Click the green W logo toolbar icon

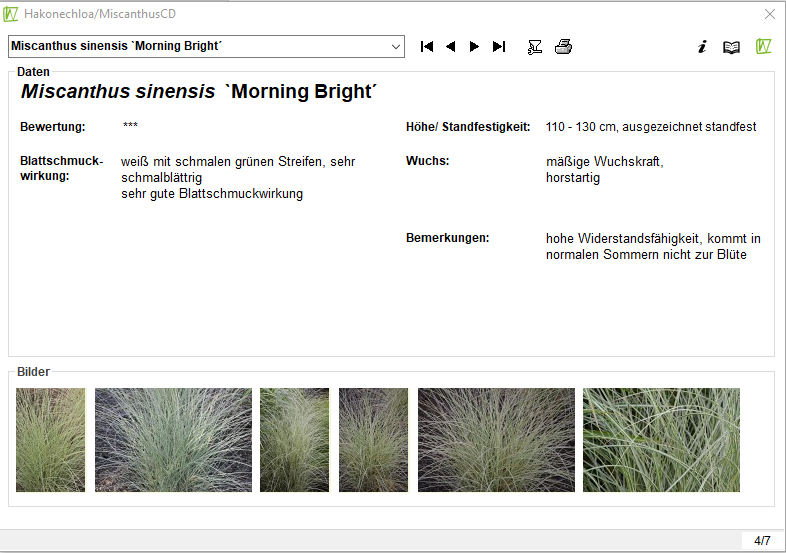click(764, 47)
